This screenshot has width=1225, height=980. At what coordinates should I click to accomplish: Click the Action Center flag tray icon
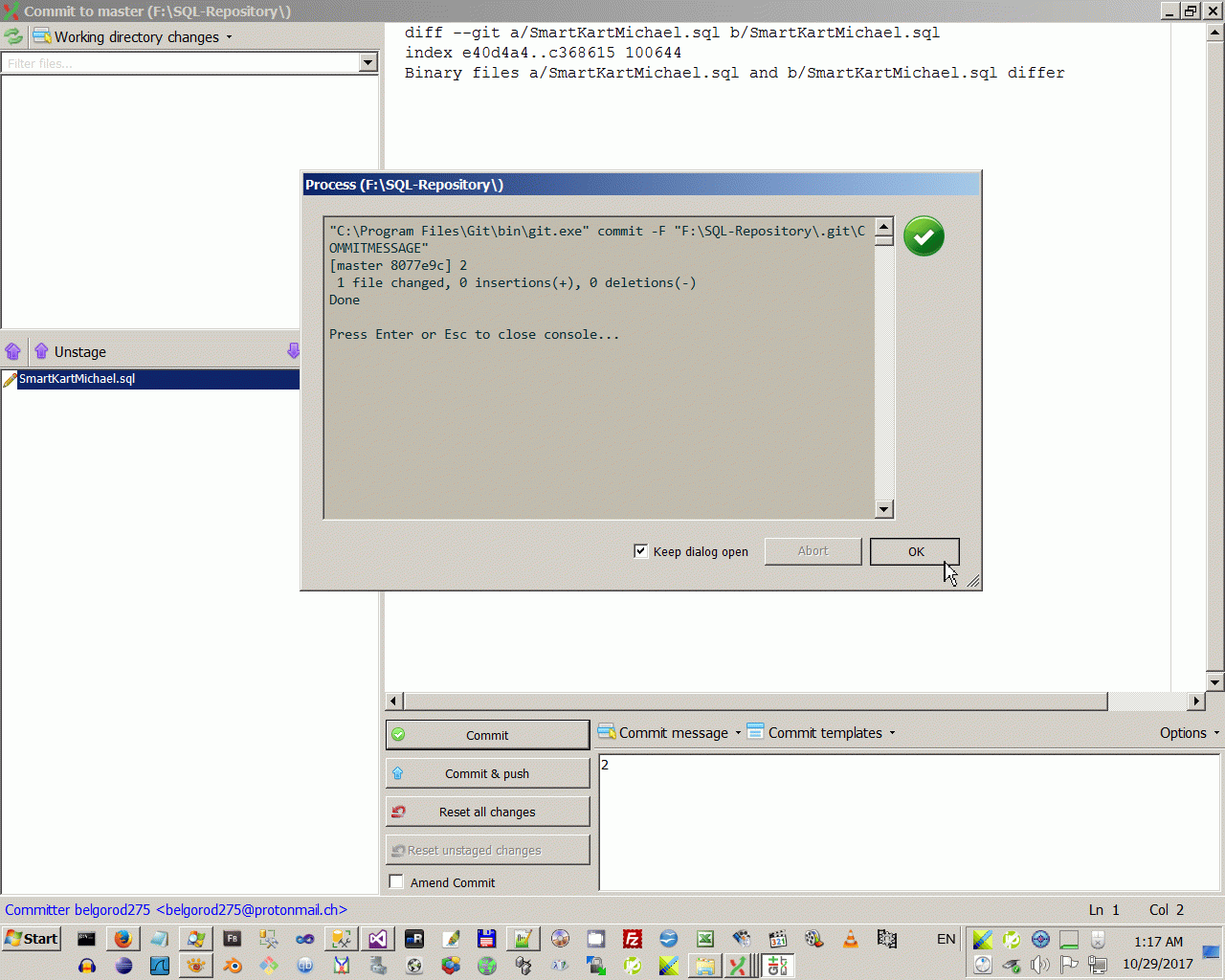click(1069, 965)
